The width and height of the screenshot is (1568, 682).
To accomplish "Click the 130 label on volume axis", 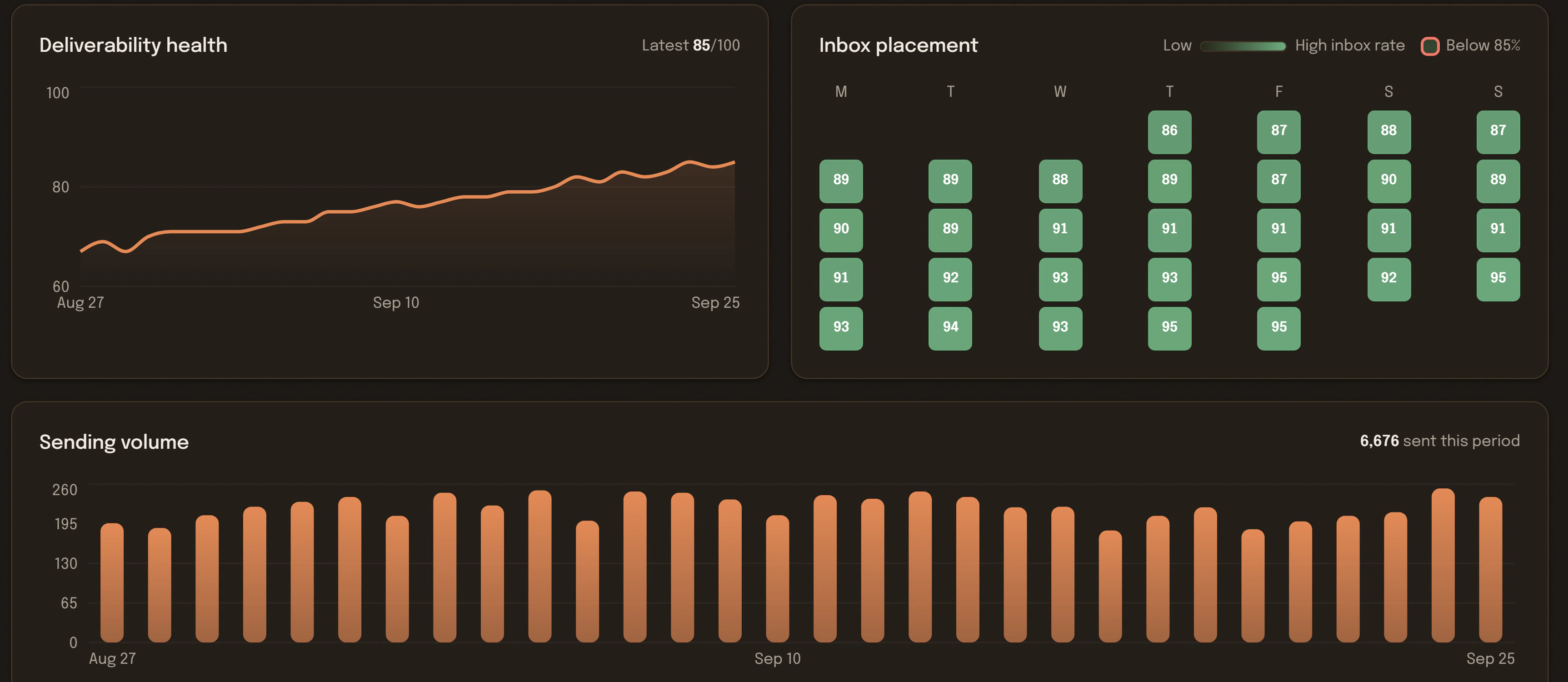I will pos(66,563).
